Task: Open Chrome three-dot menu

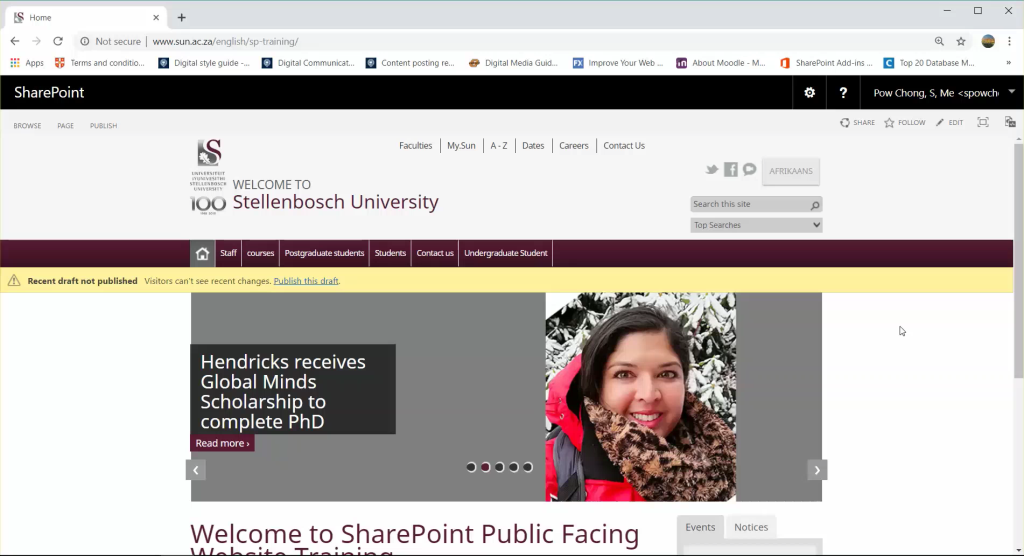Action: [x=1010, y=41]
